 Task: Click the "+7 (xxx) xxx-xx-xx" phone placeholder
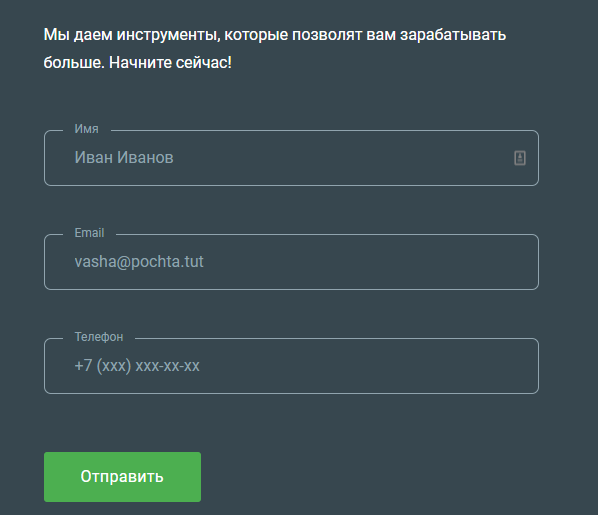(x=137, y=365)
